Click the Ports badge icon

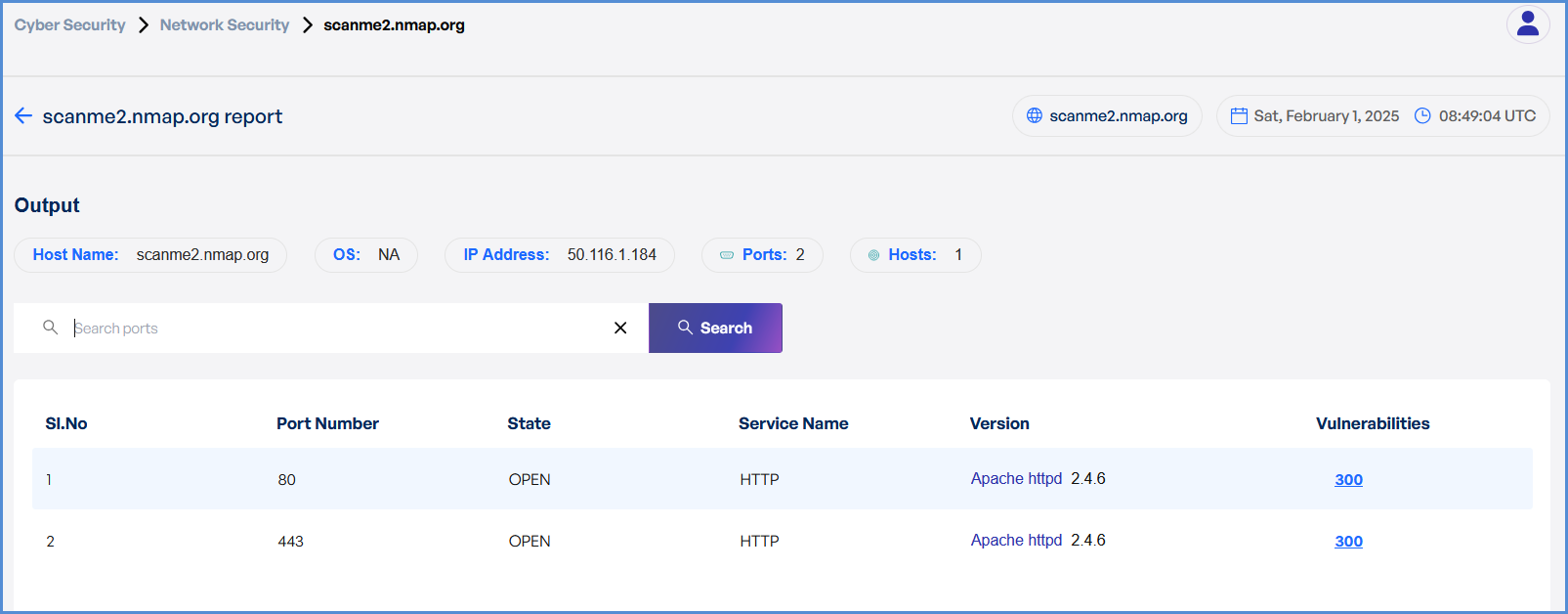727,255
